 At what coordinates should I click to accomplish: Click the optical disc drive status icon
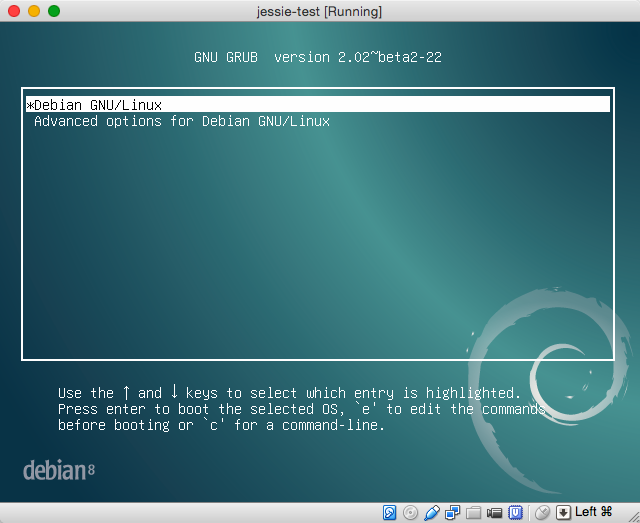410,512
